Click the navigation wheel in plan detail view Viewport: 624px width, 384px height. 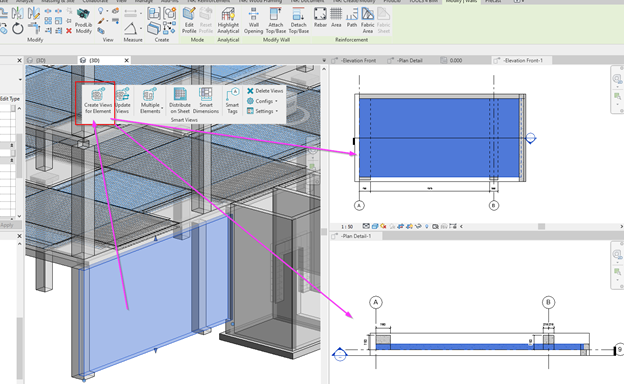click(617, 254)
